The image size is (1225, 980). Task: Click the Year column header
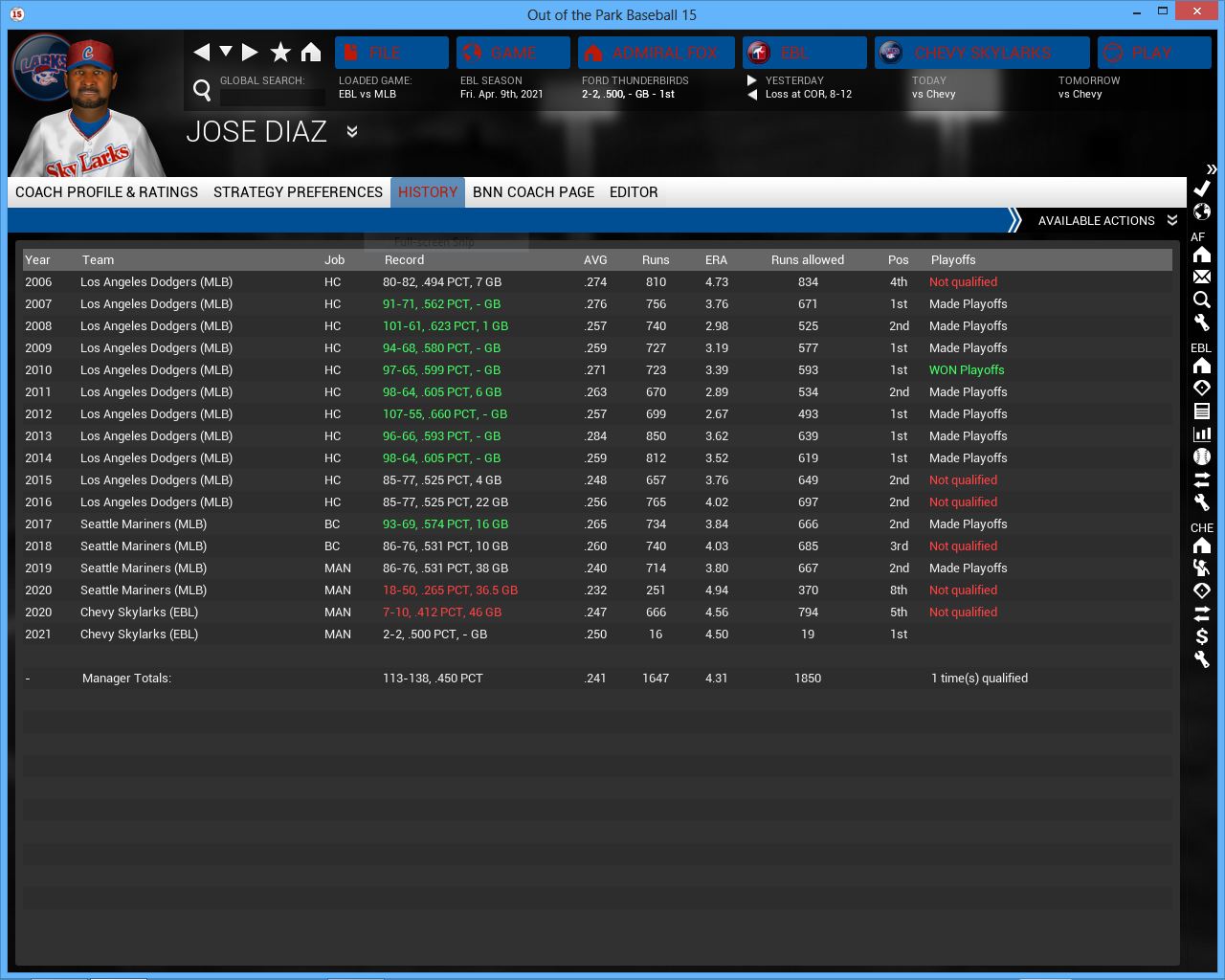(37, 260)
